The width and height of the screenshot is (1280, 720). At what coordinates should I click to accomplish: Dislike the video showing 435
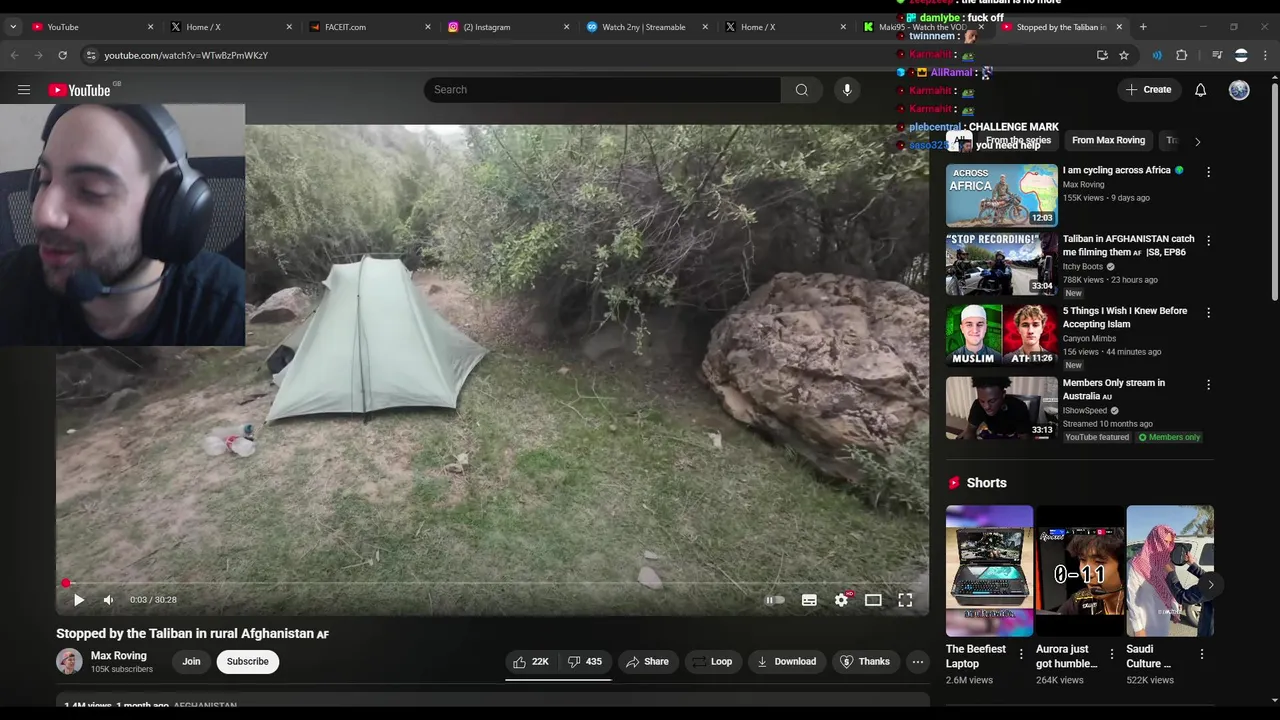pos(585,662)
